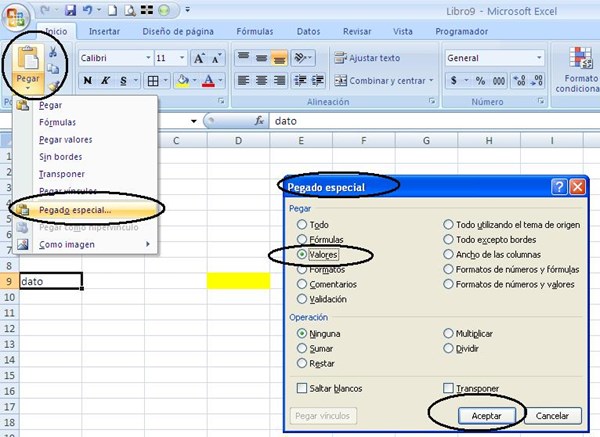The height and width of the screenshot is (437, 600).
Task: Click the Cancelar button
Action: [x=552, y=416]
